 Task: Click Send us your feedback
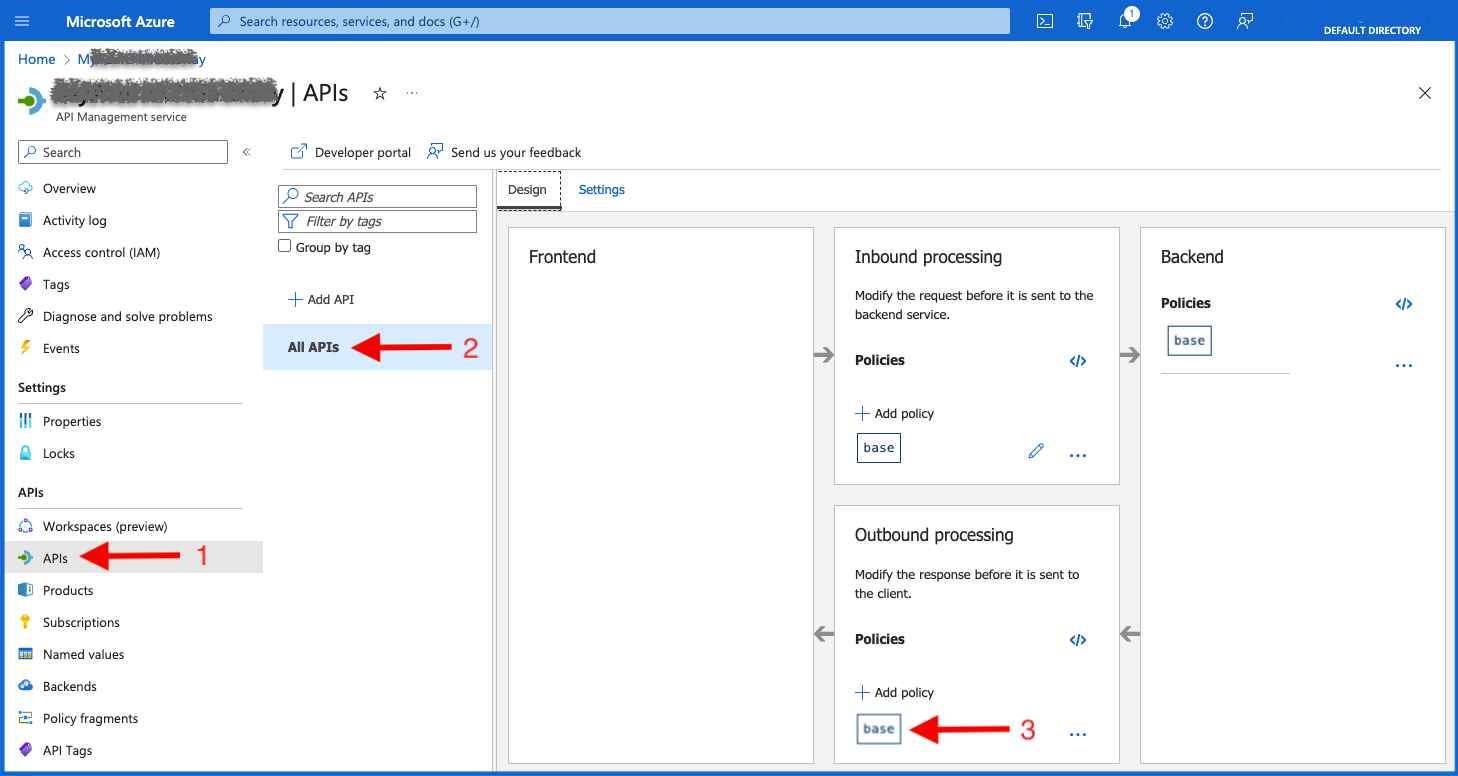click(x=504, y=152)
